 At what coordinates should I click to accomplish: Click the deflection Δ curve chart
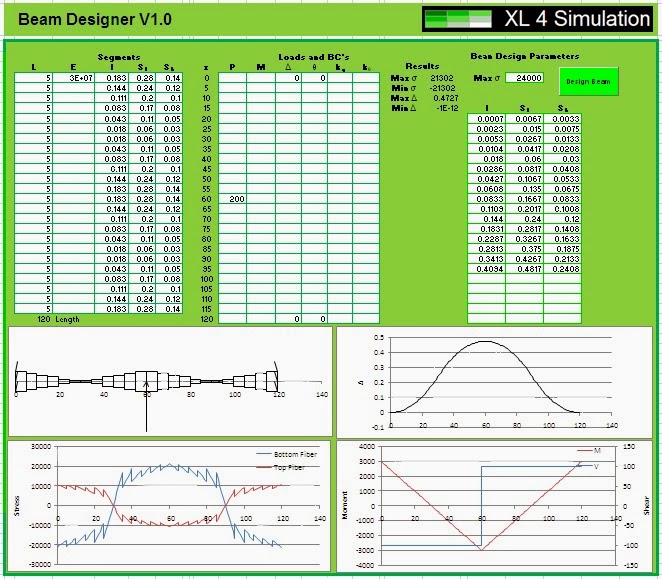494,382
